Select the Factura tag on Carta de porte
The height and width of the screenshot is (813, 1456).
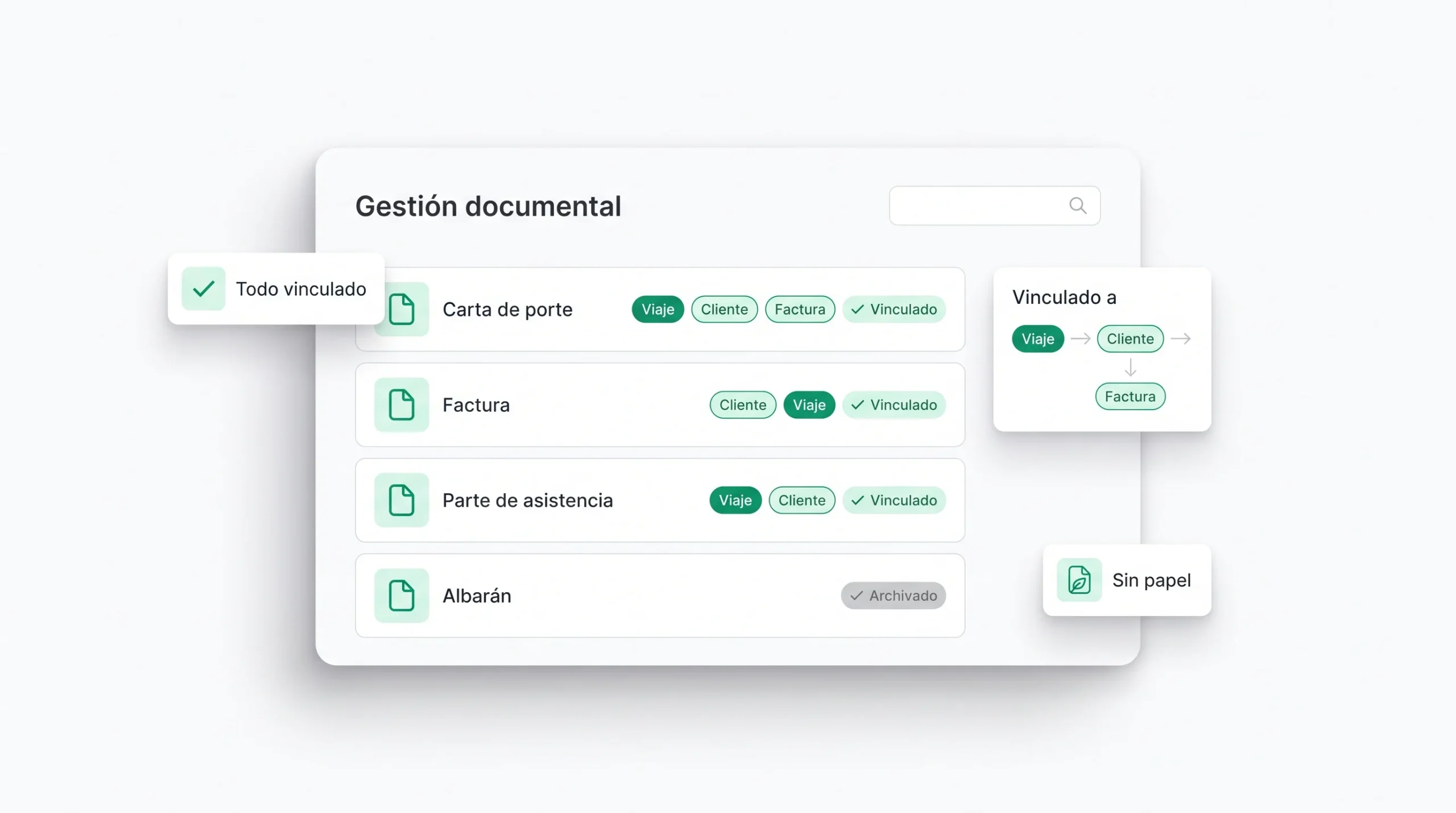800,309
